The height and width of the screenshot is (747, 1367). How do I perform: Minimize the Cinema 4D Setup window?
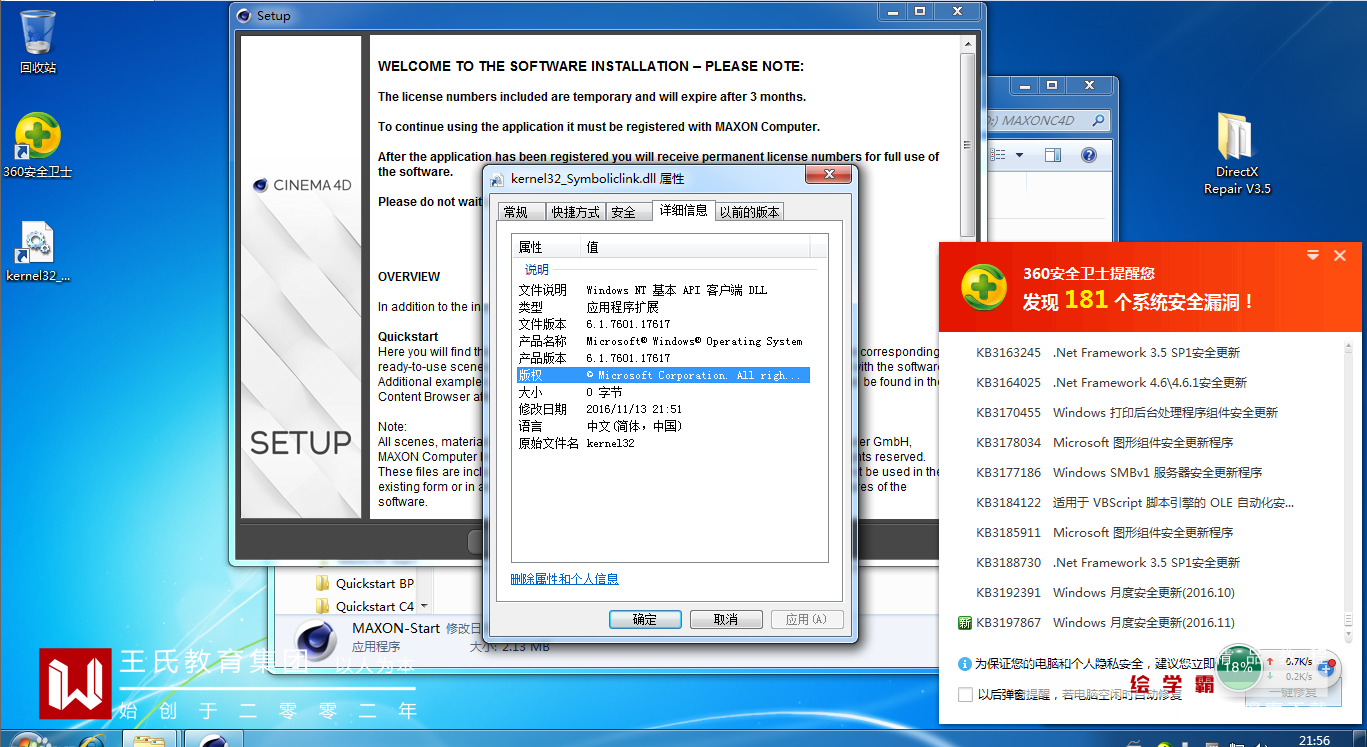[x=893, y=11]
